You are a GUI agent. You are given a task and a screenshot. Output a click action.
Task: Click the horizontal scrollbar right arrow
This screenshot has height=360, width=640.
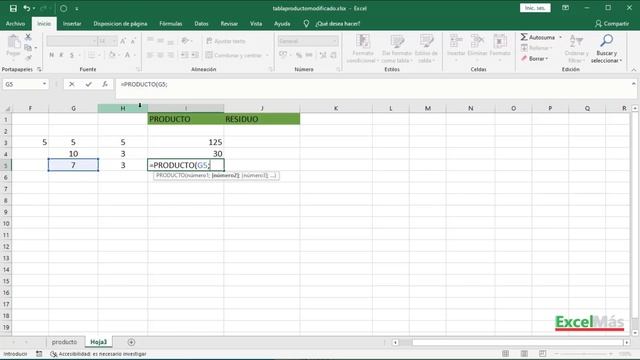coord(627,342)
